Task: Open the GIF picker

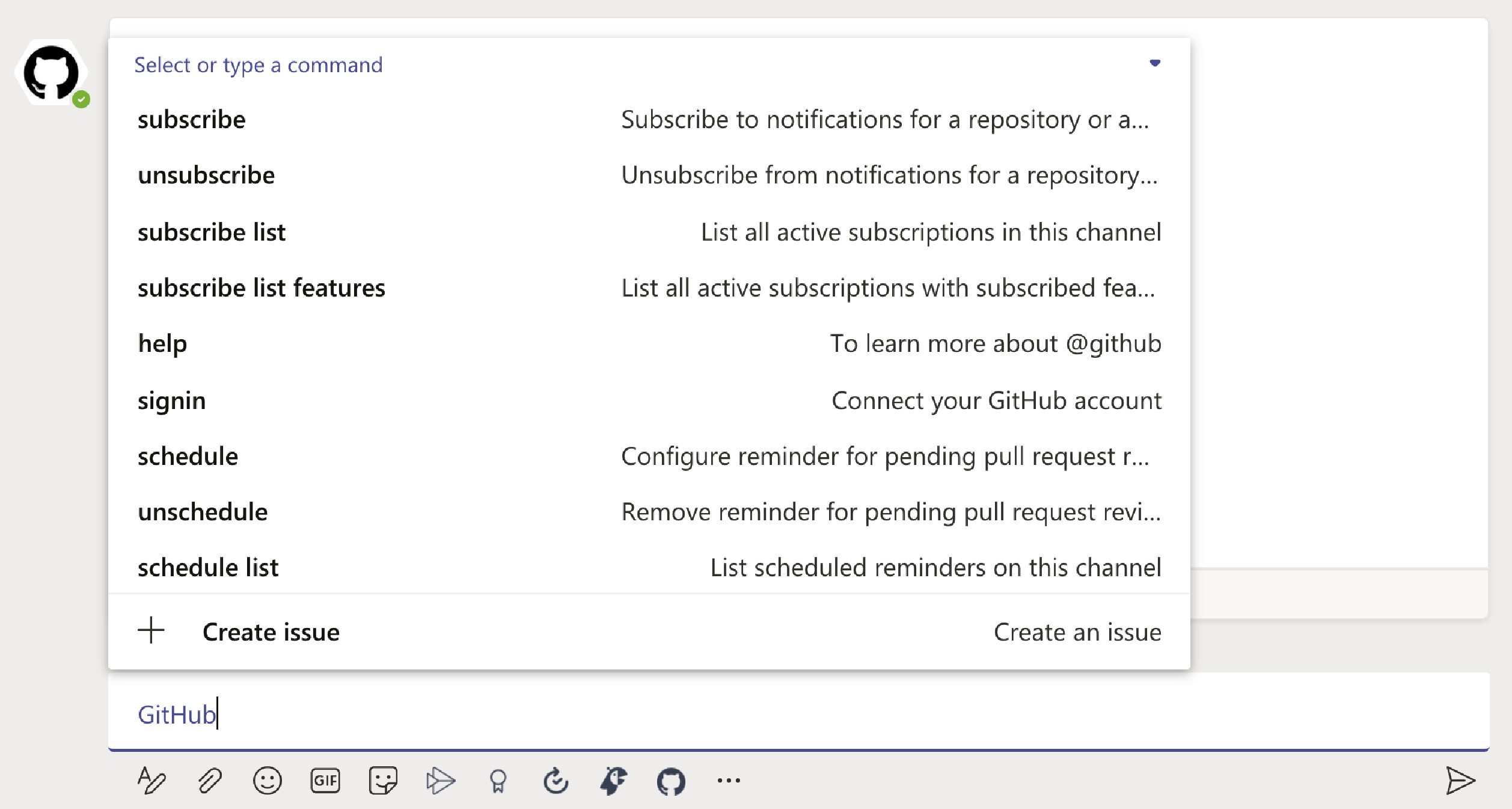Action: tap(325, 781)
